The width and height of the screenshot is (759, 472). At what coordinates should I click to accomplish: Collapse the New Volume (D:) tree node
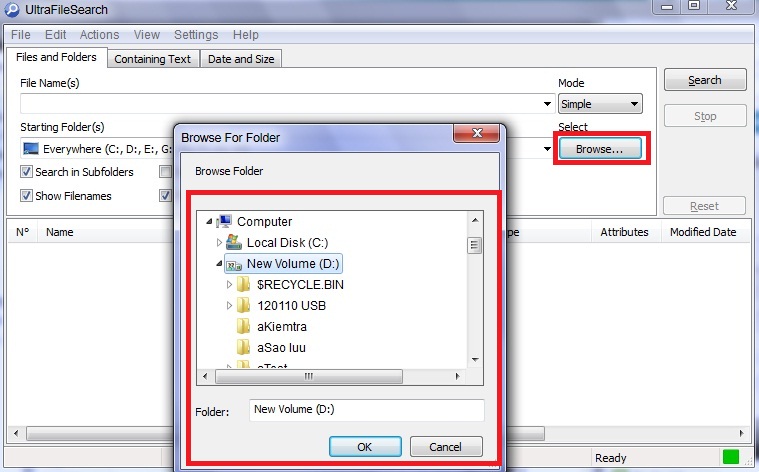(220, 264)
